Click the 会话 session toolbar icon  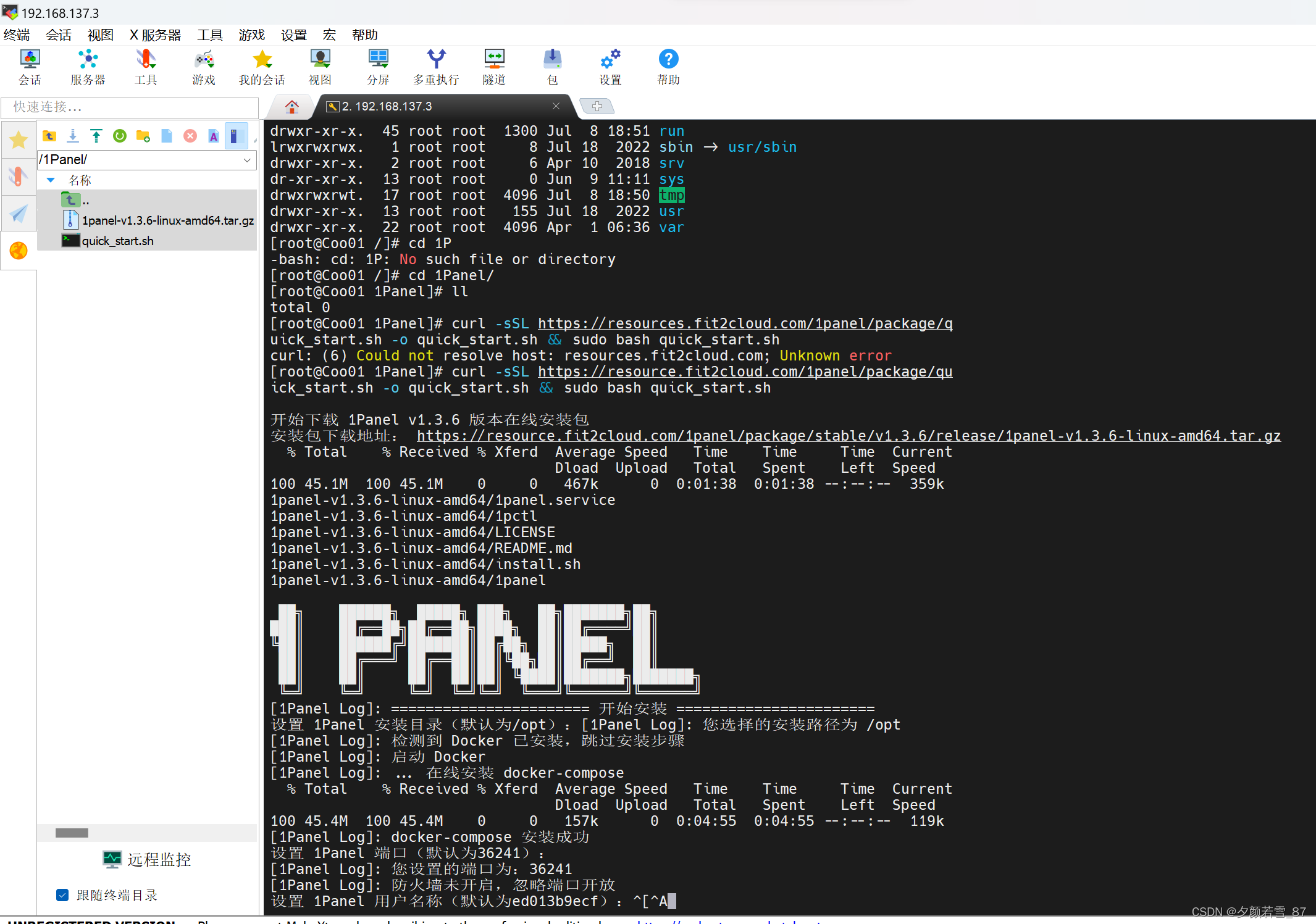[x=30, y=67]
